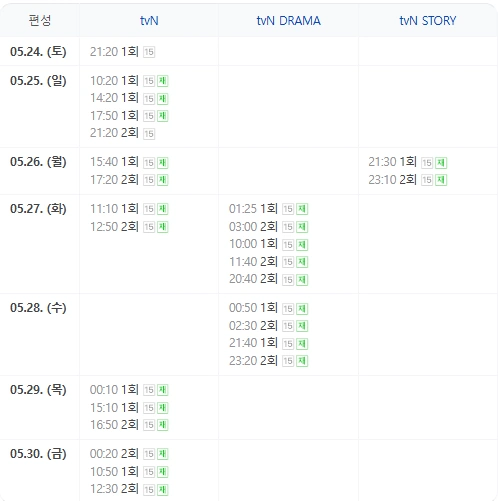Image resolution: width=498 pixels, height=501 pixels.
Task: Click the 17:50 1회 tvN entry
Action: 114,116
